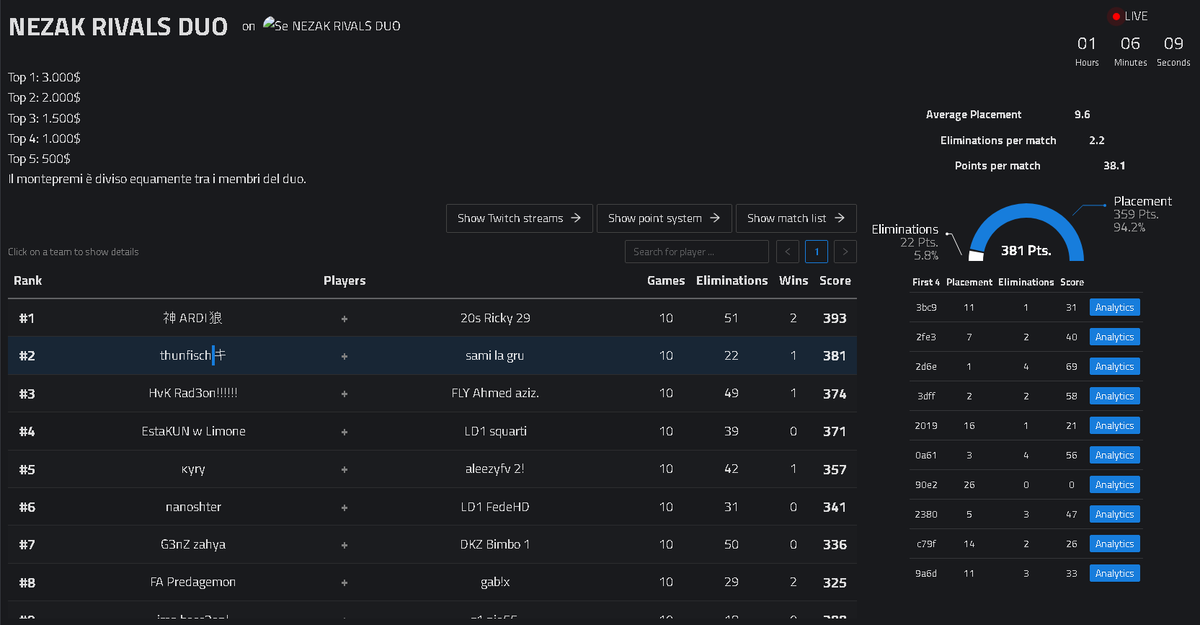Open Analytics for match 0a61

(1114, 455)
